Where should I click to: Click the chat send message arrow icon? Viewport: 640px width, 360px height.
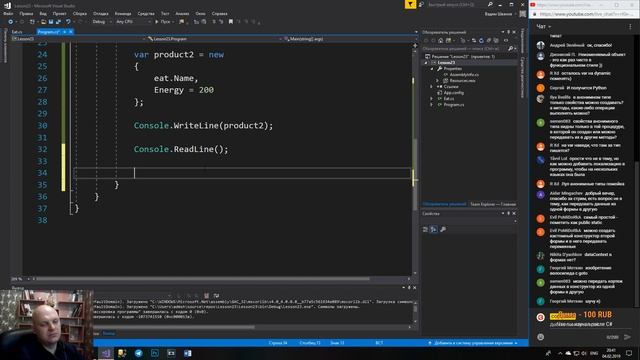(627, 337)
